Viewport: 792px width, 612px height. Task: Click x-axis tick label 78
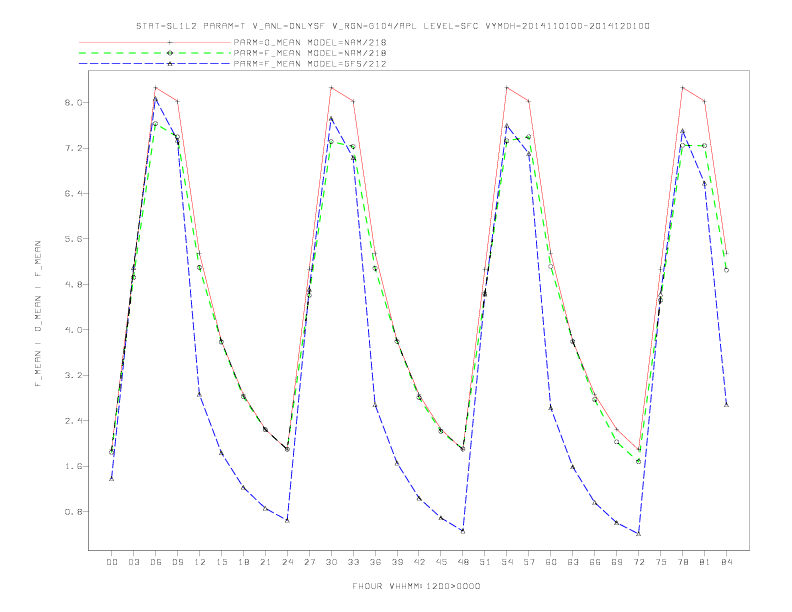[682, 562]
